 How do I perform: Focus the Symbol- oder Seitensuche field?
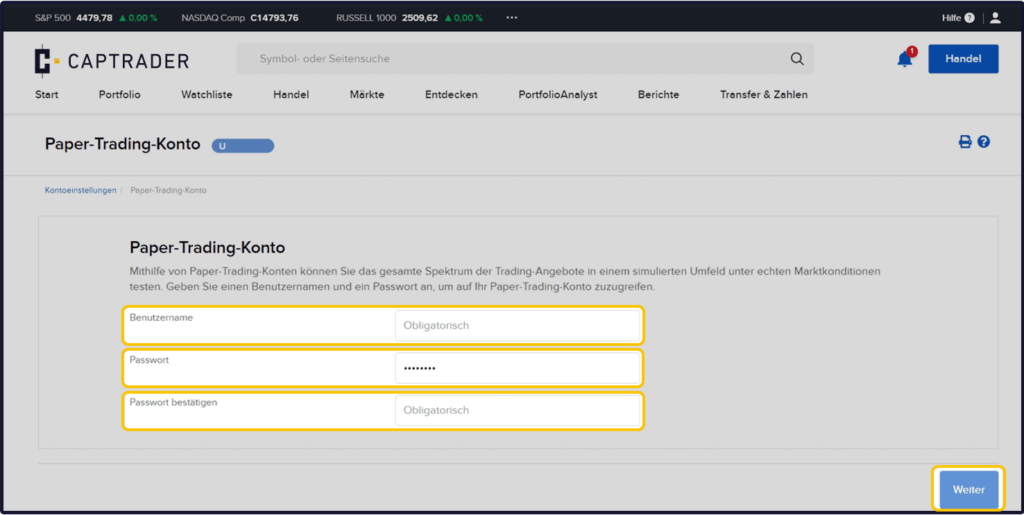point(525,59)
